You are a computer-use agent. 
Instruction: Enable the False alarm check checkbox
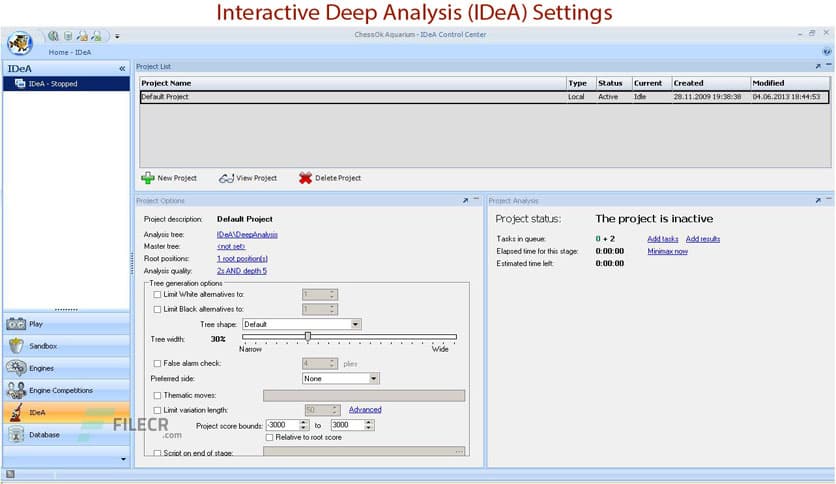157,363
